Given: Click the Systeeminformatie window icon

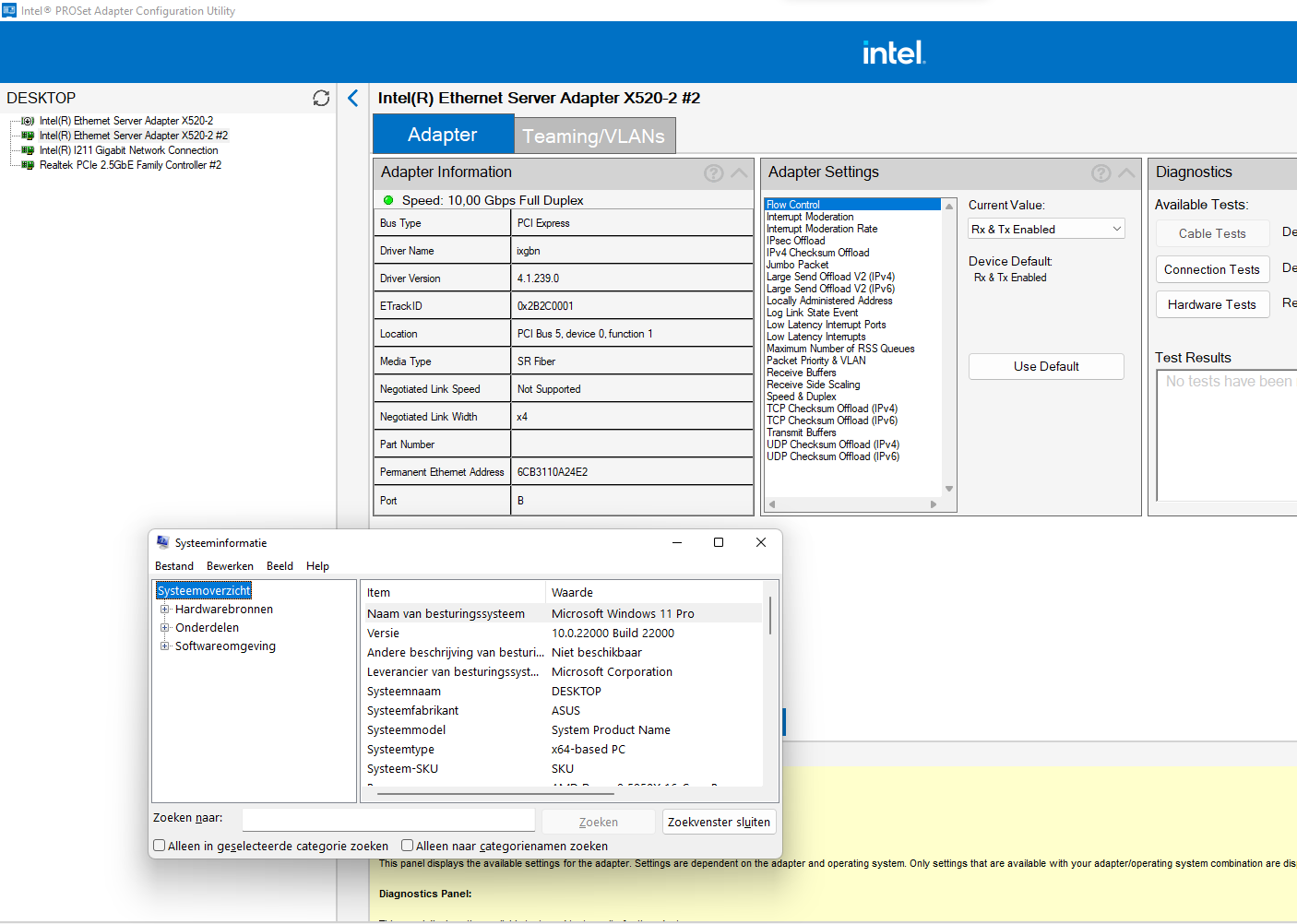Looking at the screenshot, I should [x=163, y=542].
